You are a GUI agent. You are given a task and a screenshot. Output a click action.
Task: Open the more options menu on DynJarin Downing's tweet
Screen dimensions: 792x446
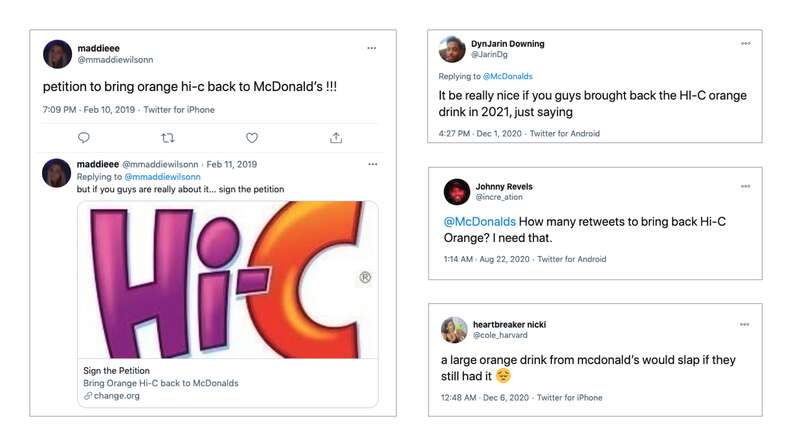745,44
